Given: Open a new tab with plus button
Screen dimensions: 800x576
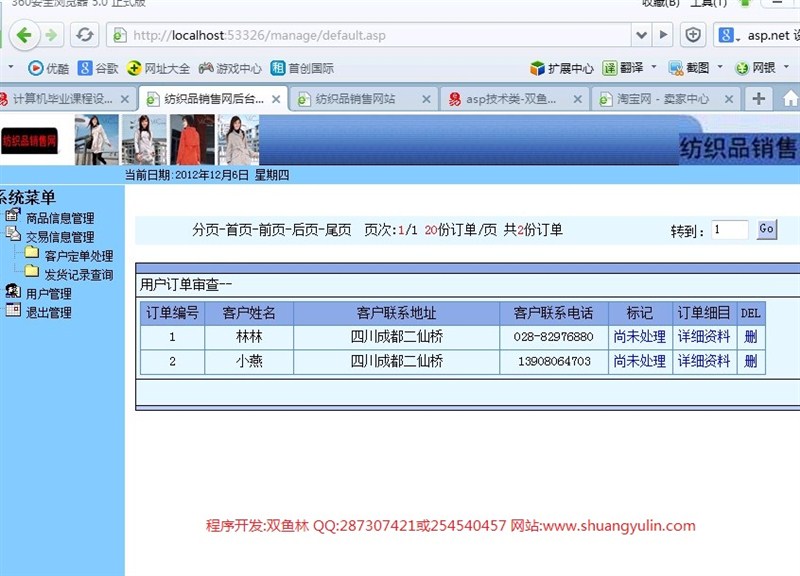Looking at the screenshot, I should point(759,98).
